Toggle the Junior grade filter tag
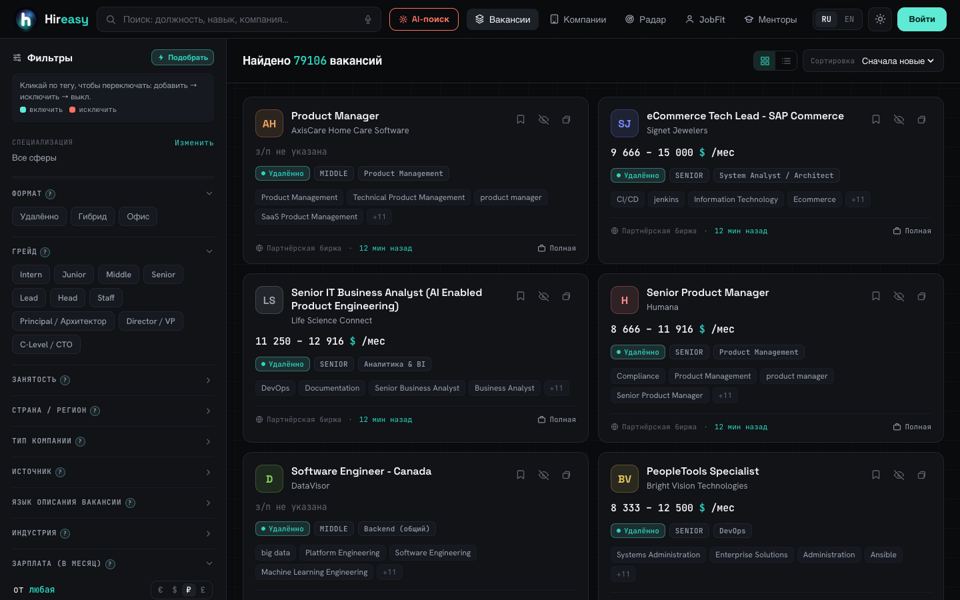This screenshot has height=600, width=960. click(x=73, y=274)
